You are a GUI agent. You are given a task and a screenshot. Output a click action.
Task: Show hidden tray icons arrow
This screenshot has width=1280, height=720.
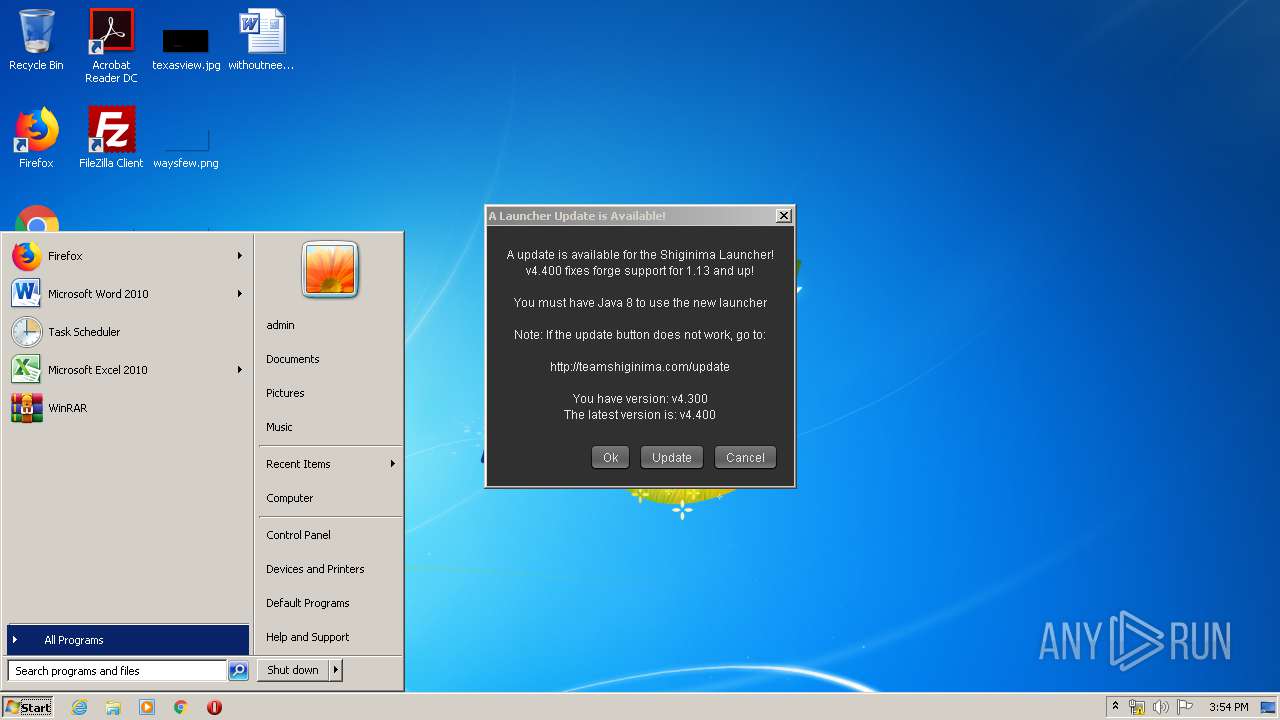point(1115,707)
